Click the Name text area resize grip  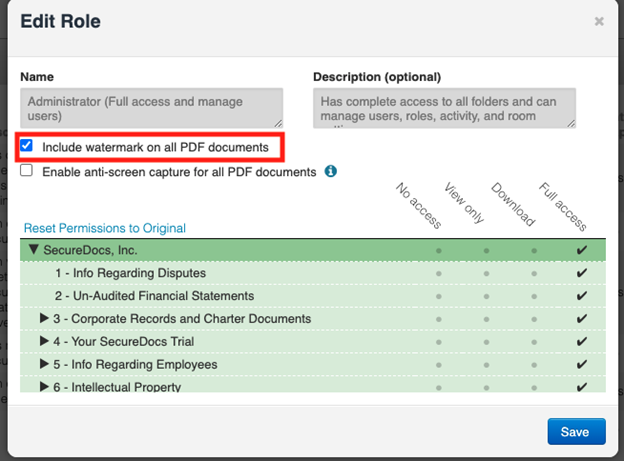[x=279, y=124]
